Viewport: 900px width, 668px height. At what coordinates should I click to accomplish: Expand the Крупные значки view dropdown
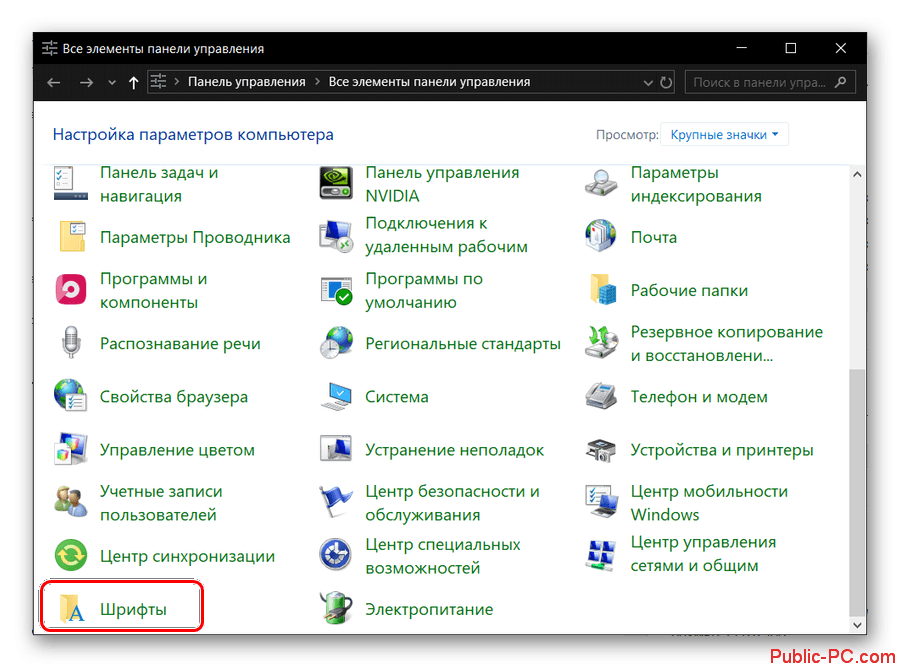725,134
